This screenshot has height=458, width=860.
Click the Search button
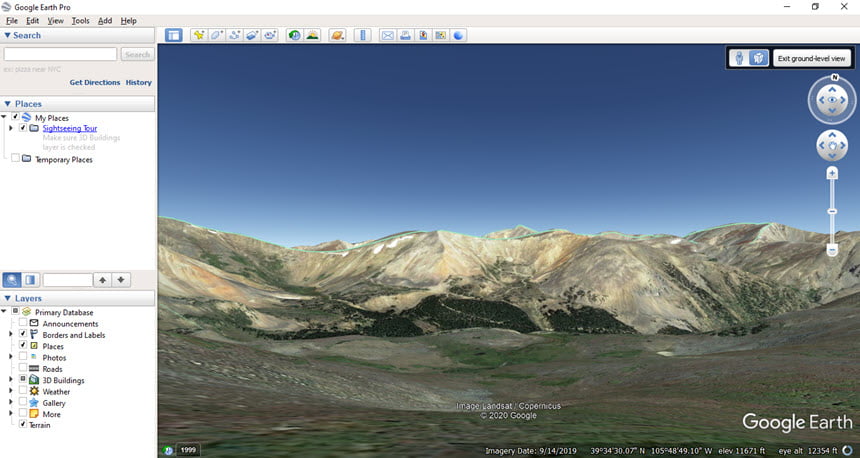coord(137,54)
